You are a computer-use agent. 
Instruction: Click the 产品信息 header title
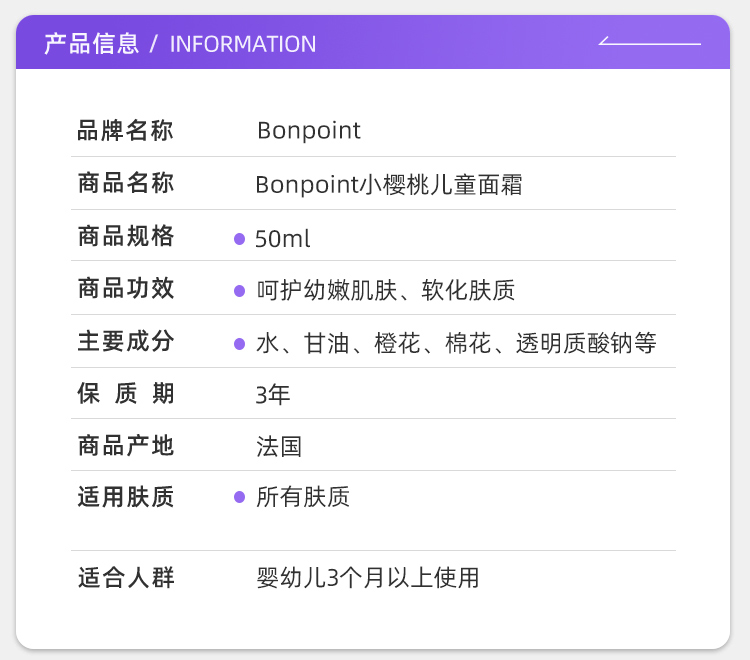click(x=91, y=44)
